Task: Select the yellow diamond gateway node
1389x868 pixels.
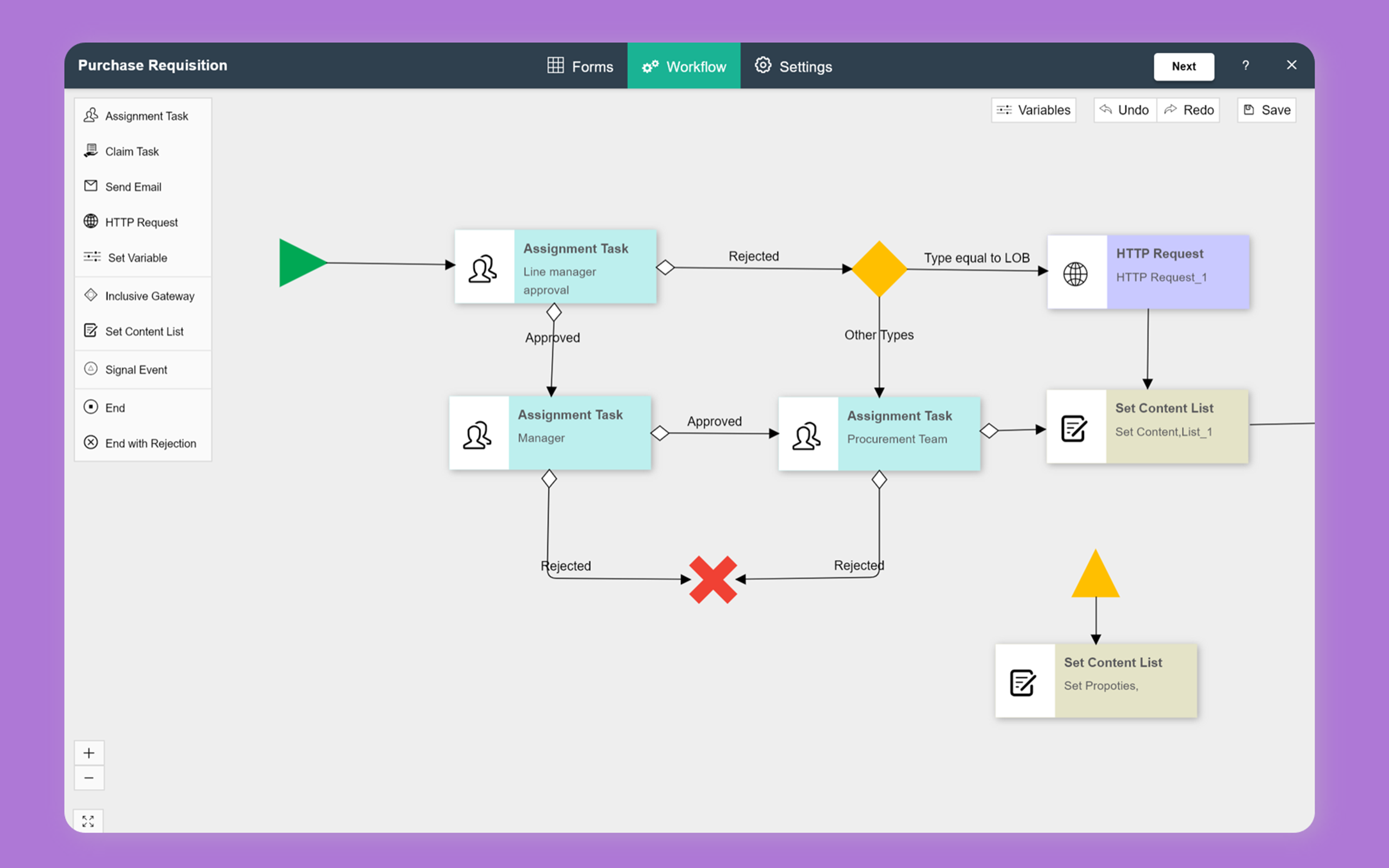Action: (x=879, y=269)
